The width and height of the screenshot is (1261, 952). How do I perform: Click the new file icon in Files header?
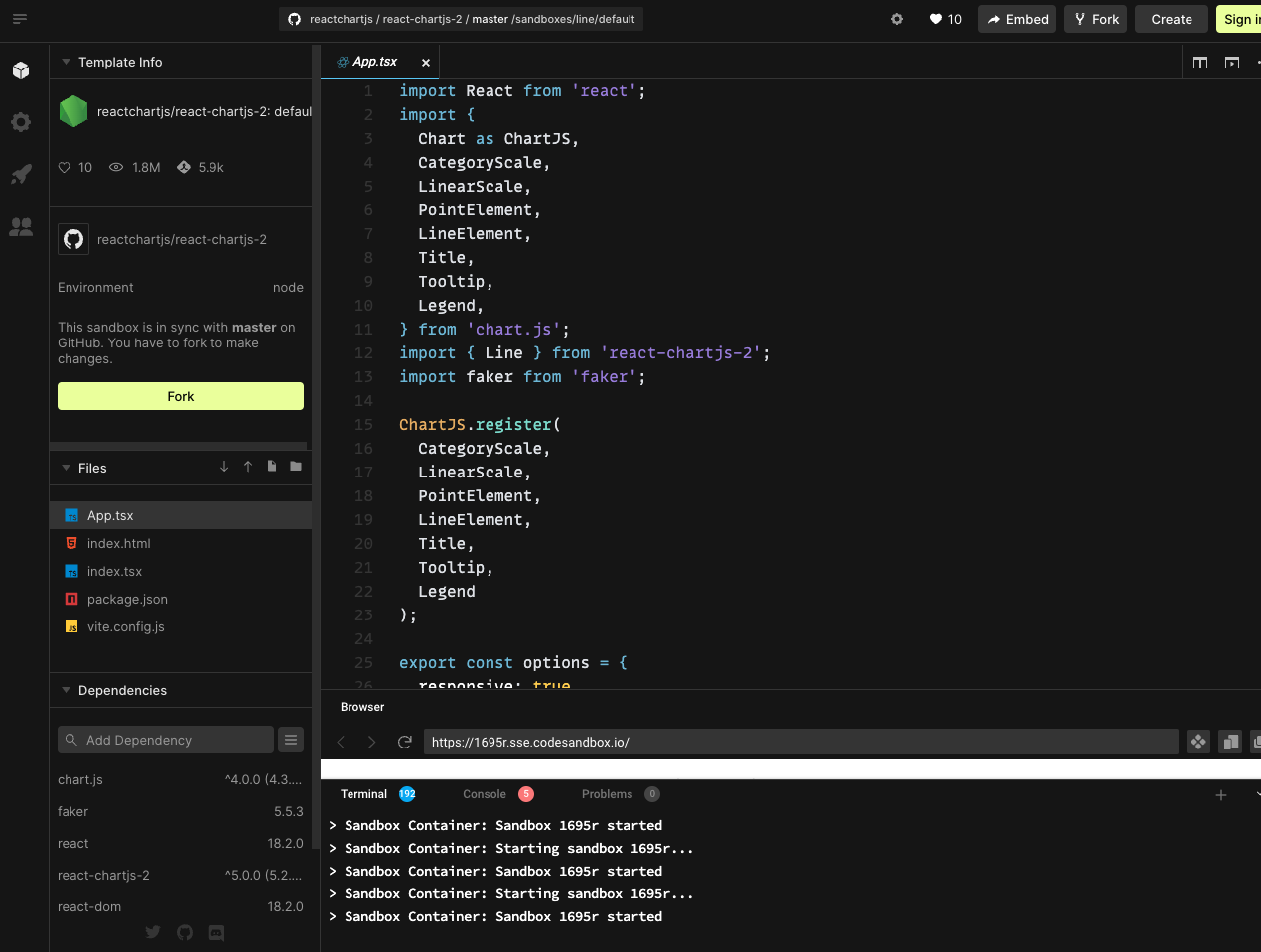[272, 467]
